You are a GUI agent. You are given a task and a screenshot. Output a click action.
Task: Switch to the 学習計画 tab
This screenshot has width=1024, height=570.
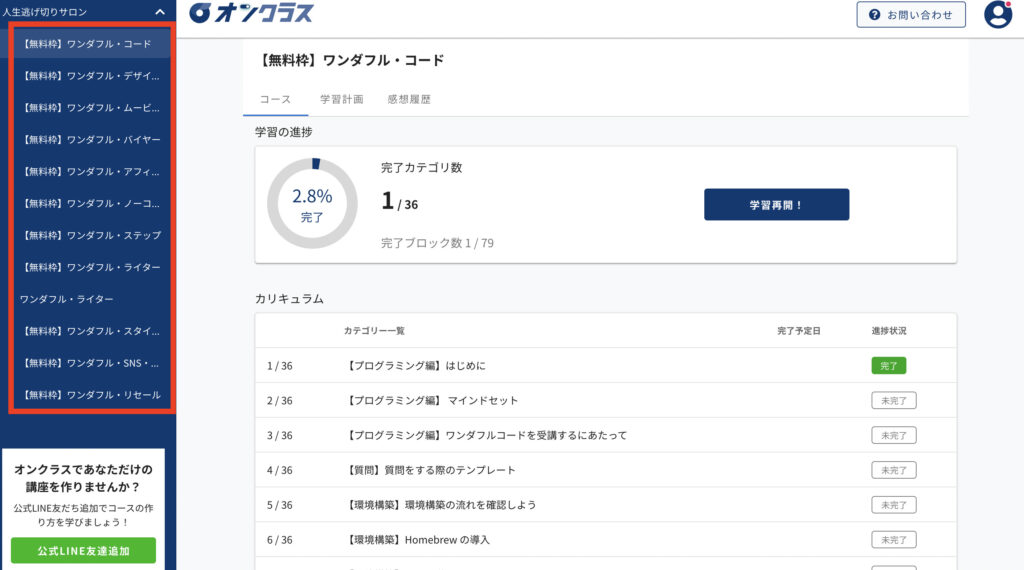coord(341,100)
